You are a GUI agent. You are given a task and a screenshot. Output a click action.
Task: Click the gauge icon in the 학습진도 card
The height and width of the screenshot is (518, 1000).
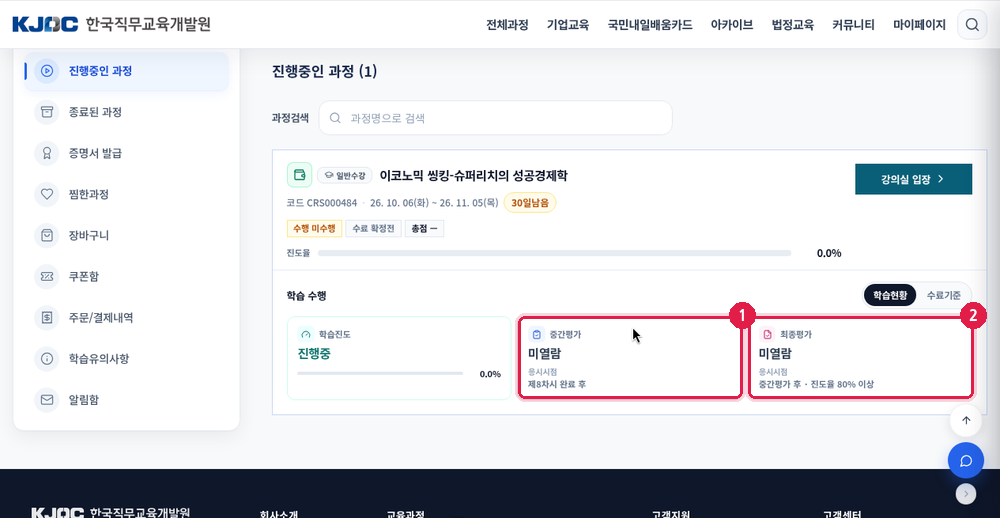tap(305, 334)
